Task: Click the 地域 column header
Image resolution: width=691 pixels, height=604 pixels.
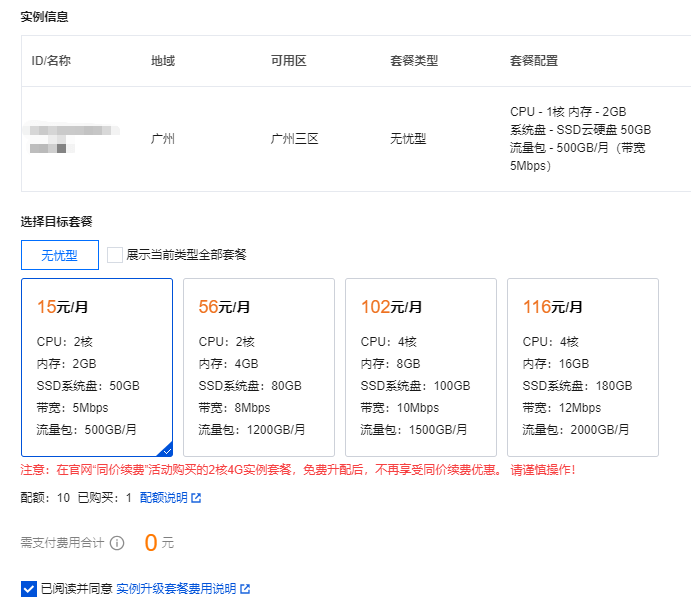Action: click(163, 61)
